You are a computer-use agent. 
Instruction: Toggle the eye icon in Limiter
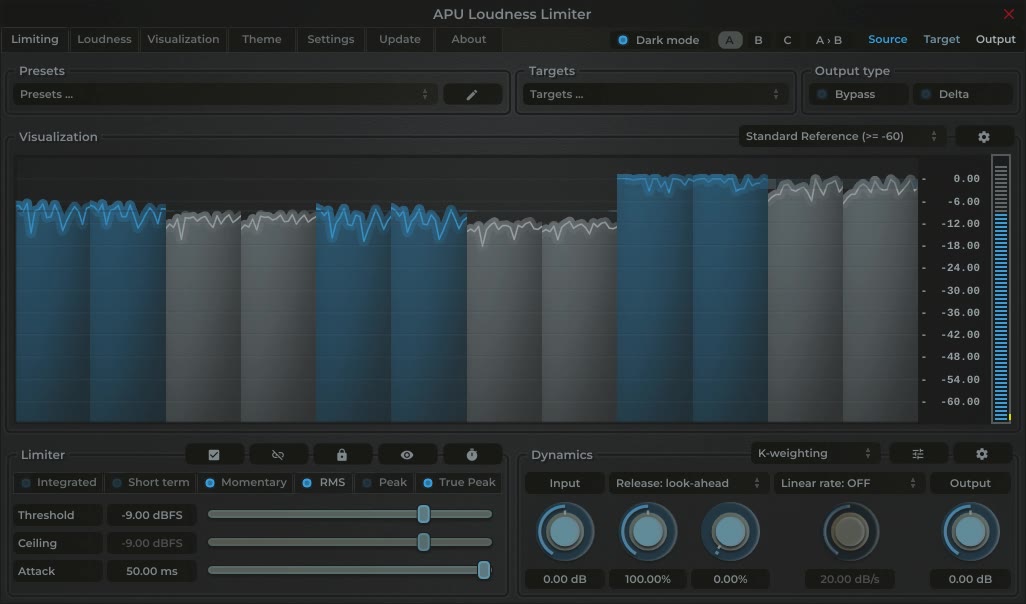pos(406,455)
